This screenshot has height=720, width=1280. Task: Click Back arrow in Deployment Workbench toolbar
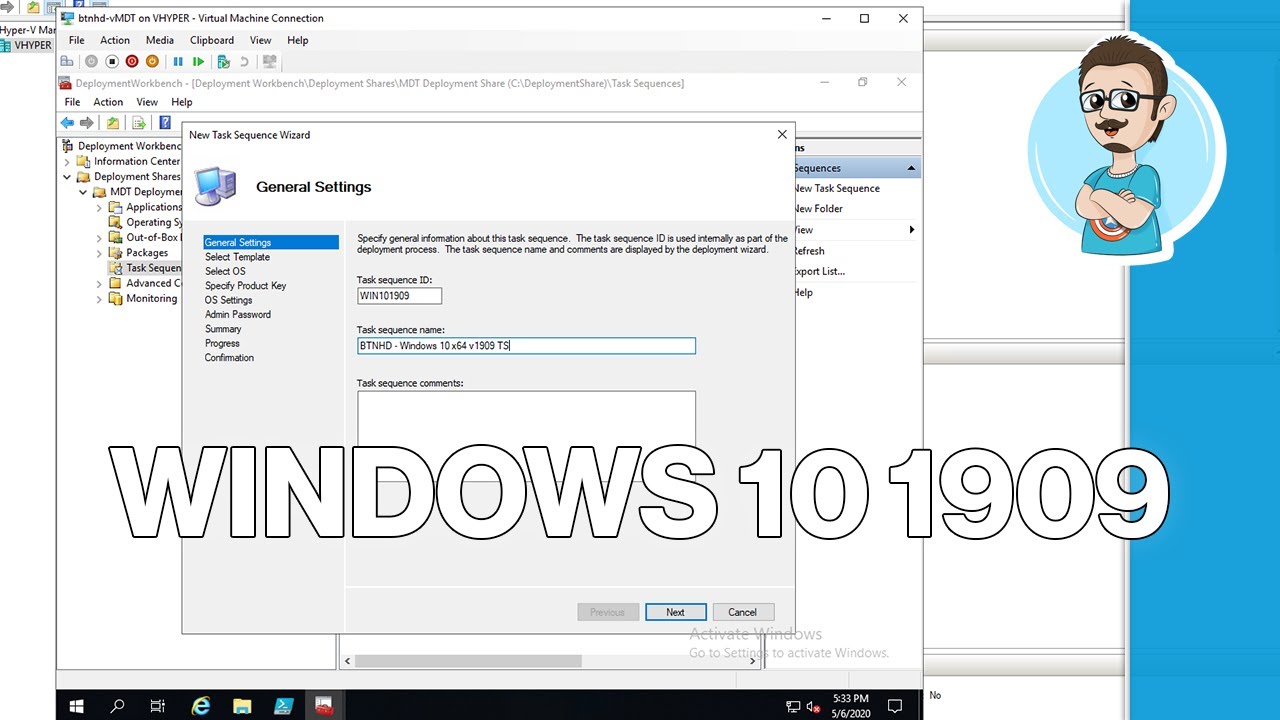coord(67,123)
